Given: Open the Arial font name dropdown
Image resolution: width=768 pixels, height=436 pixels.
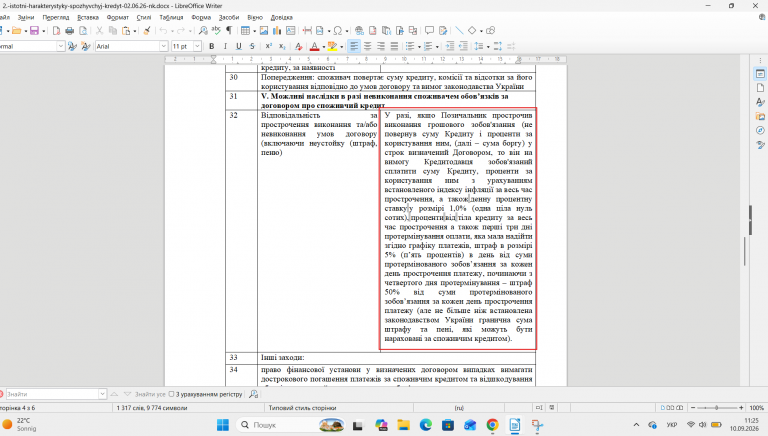Looking at the screenshot, I should (164, 46).
